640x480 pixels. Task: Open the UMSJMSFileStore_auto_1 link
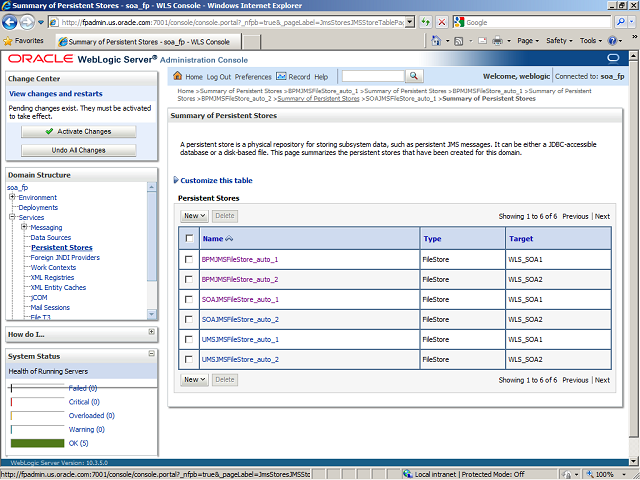240,339
